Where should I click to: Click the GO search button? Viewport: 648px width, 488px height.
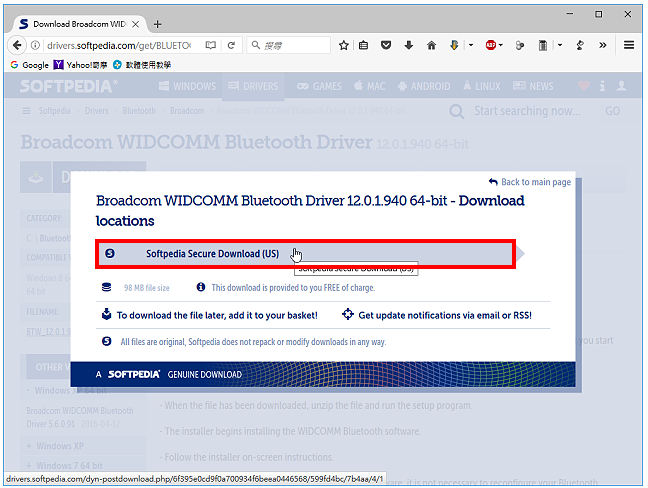click(612, 111)
